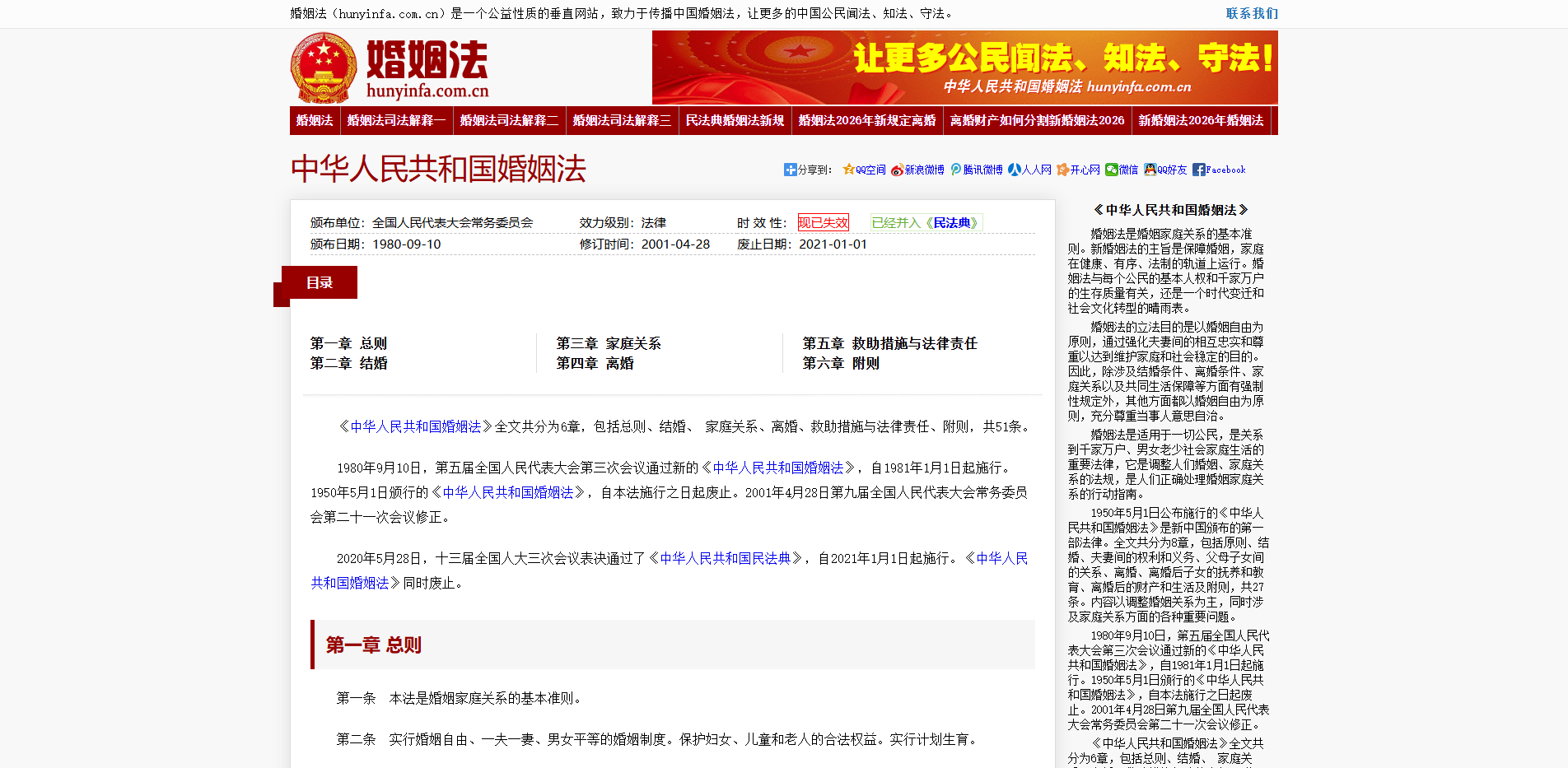
Task: Open 第三章 家庭关系 in the table of contents
Action: [x=609, y=343]
